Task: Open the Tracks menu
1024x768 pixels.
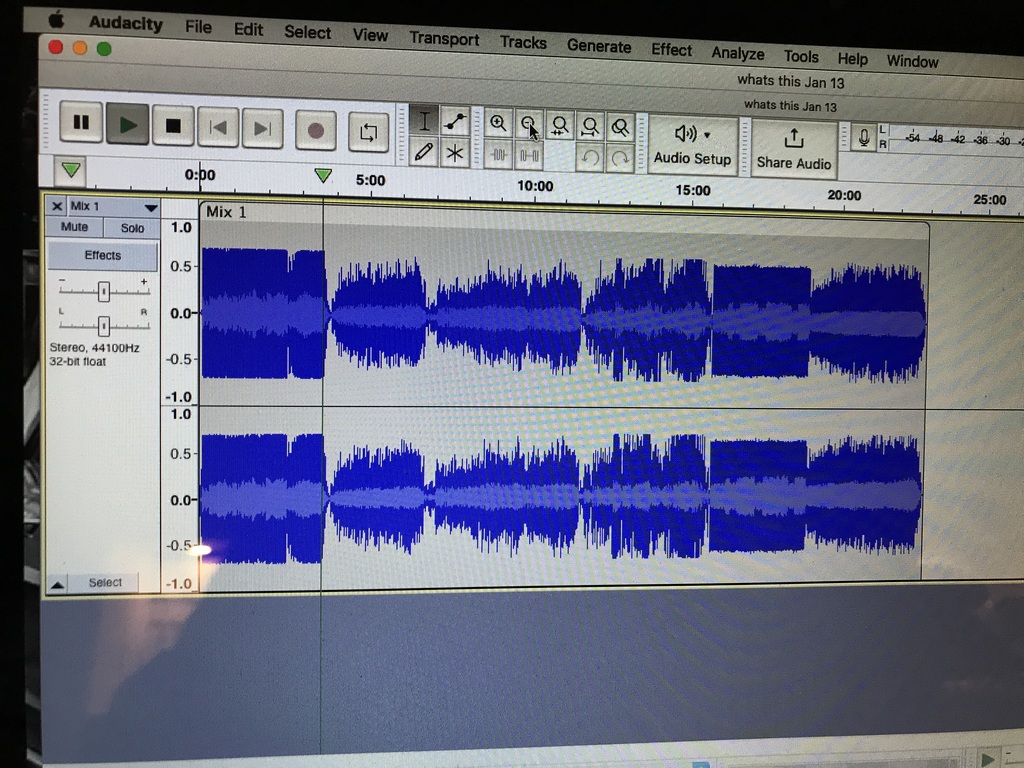Action: pyautogui.click(x=523, y=42)
